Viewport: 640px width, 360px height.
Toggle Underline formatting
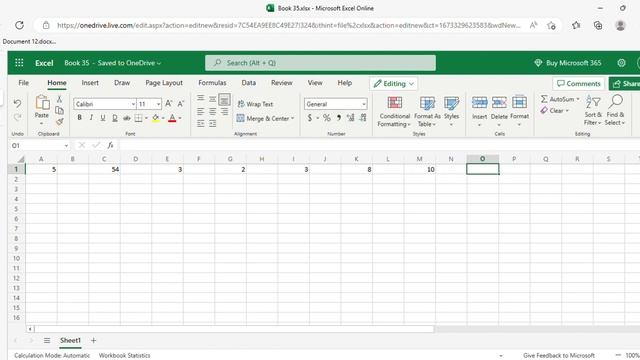pyautogui.click(x=103, y=118)
